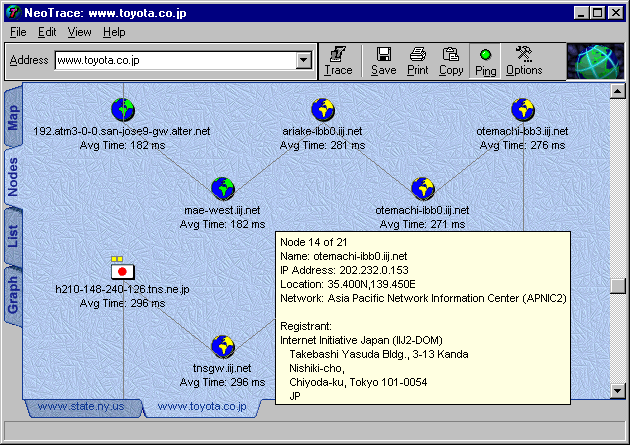Open the File menu
Viewport: 630px width, 445px height.
(x=18, y=32)
